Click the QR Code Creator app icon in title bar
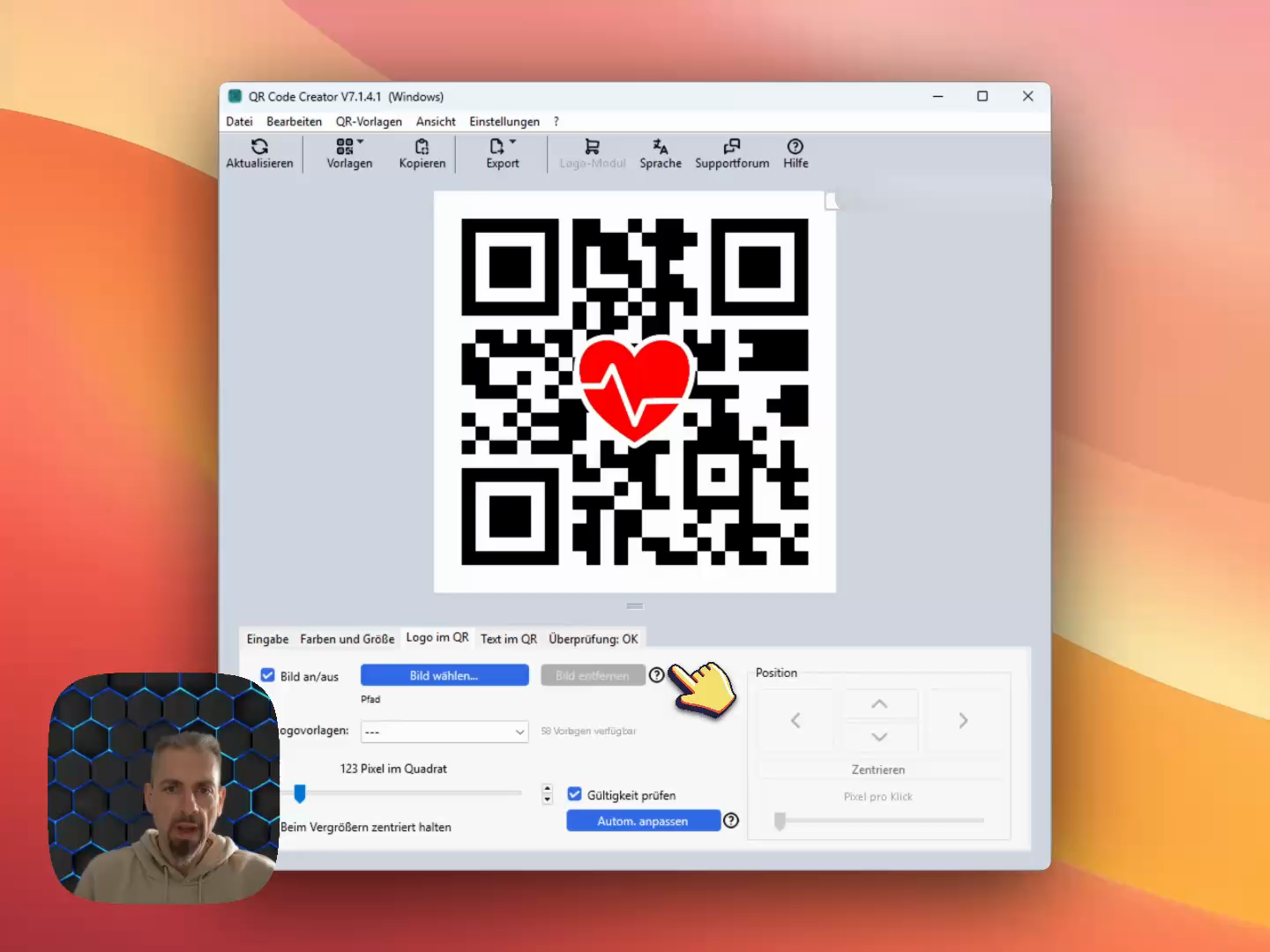1270x952 pixels. 235,96
